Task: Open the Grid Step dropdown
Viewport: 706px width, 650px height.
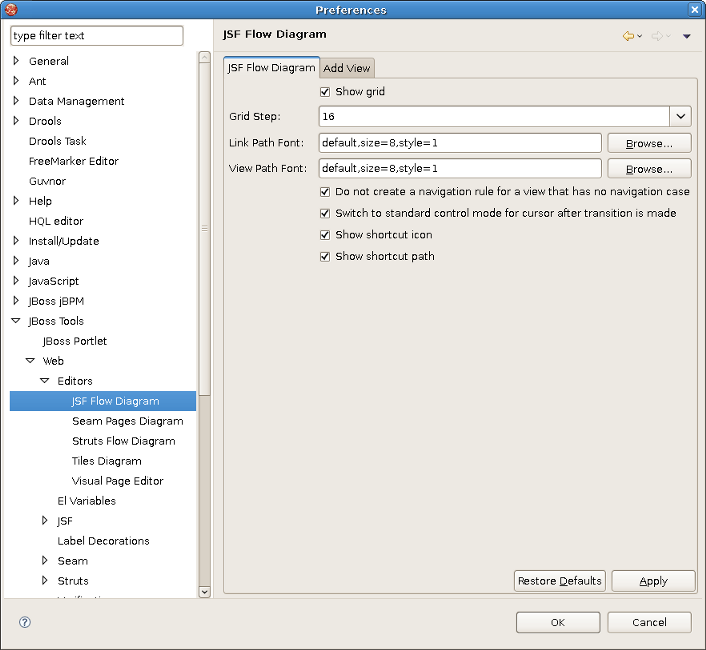Action: [680, 117]
